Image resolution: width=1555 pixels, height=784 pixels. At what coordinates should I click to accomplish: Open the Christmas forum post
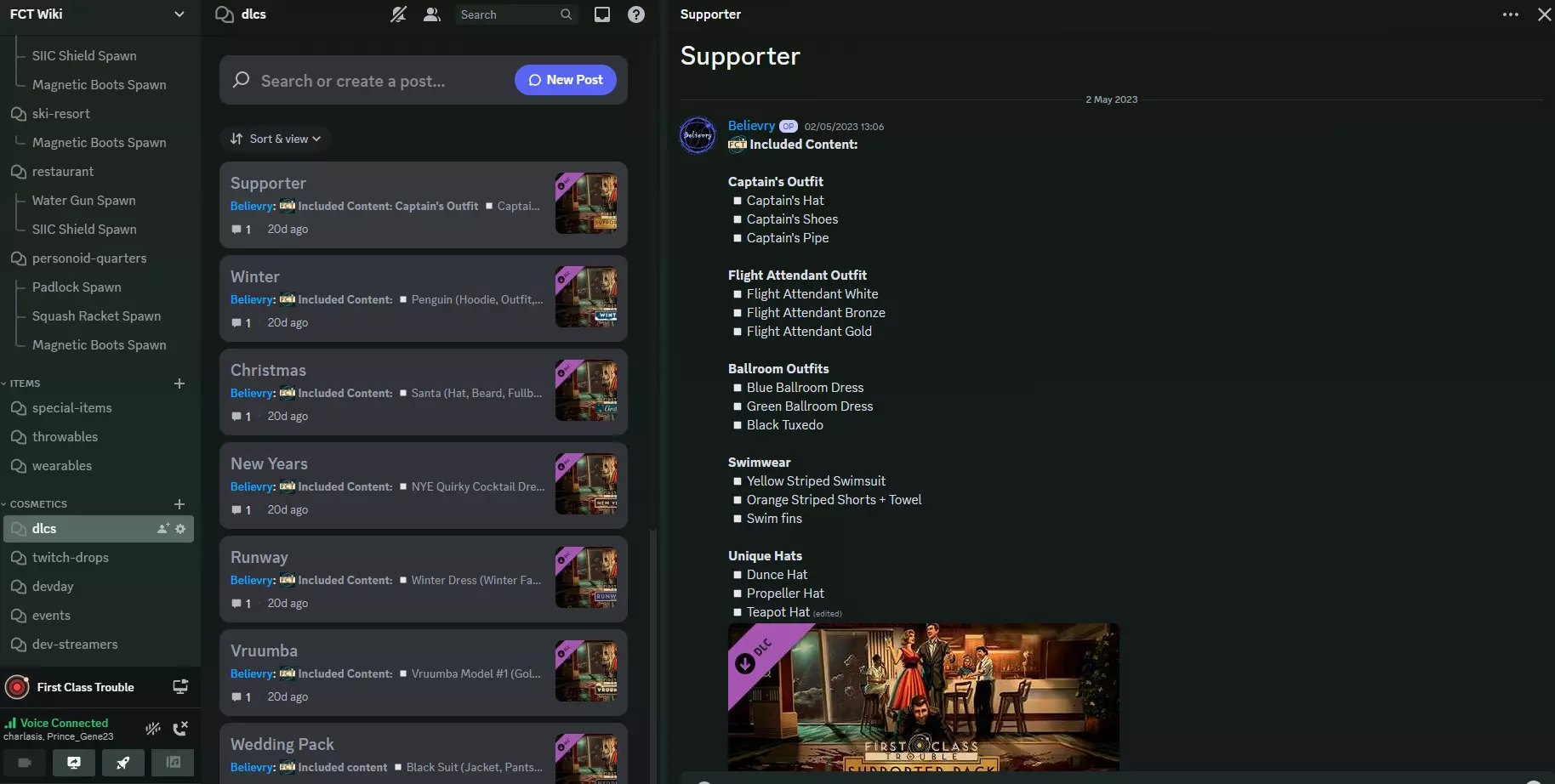click(x=424, y=392)
